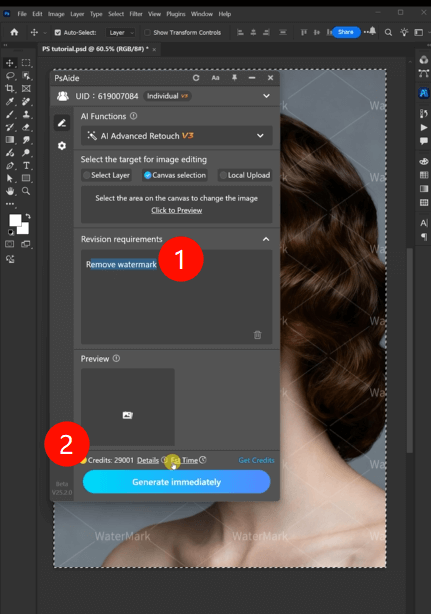The height and width of the screenshot is (614, 431).
Task: Select the Lasso tool
Action: click(x=9, y=76)
